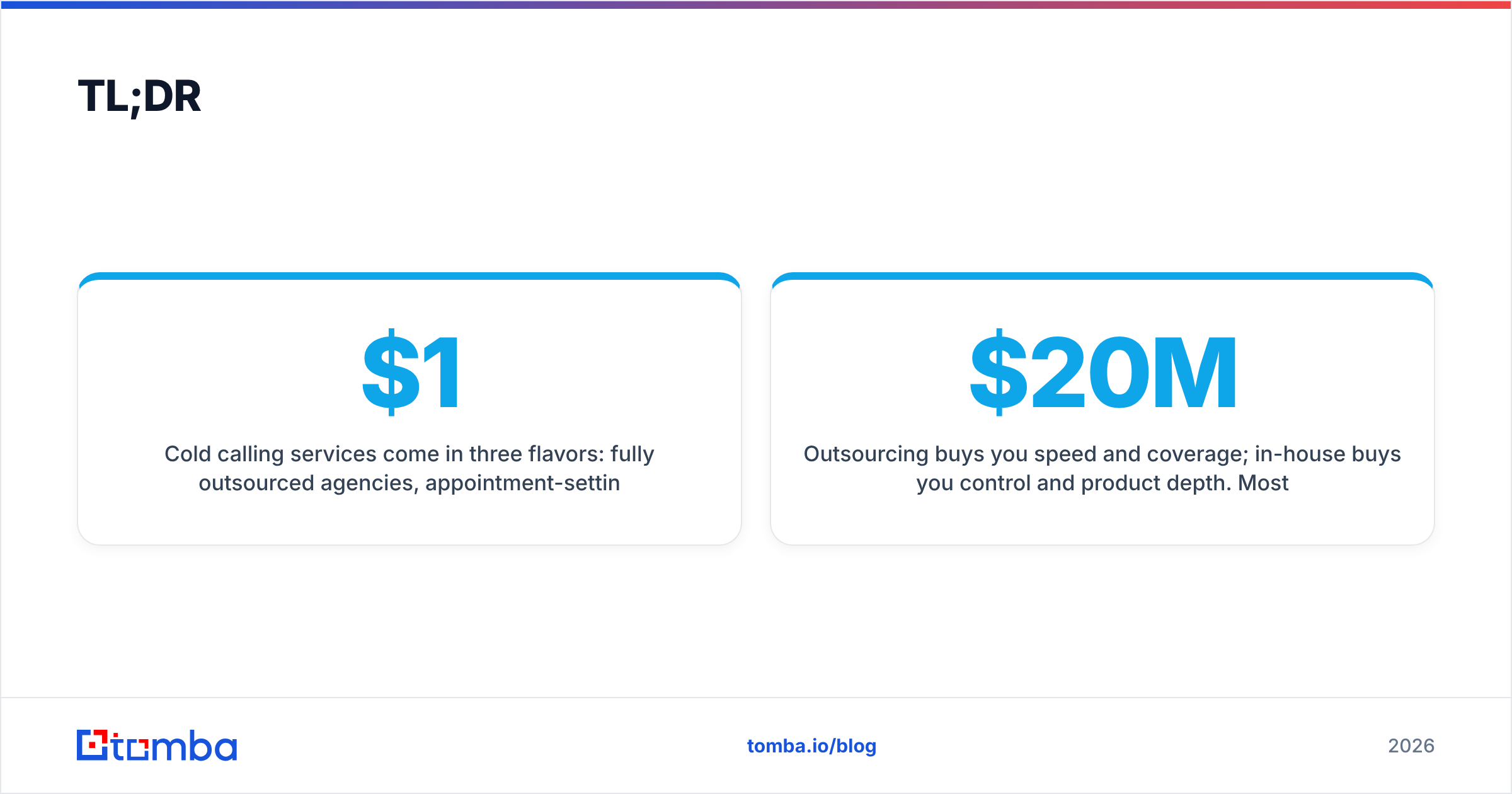
Task: Select the cold calling services description
Action: 409,468
